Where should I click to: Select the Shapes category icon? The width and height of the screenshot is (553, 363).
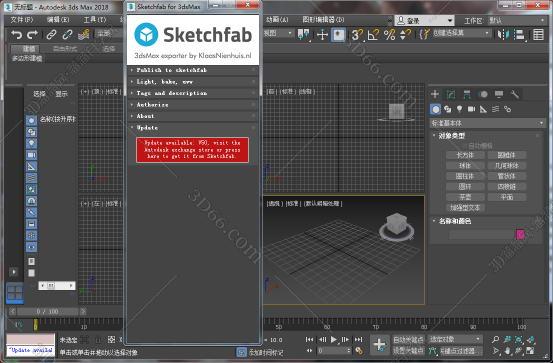448,109
